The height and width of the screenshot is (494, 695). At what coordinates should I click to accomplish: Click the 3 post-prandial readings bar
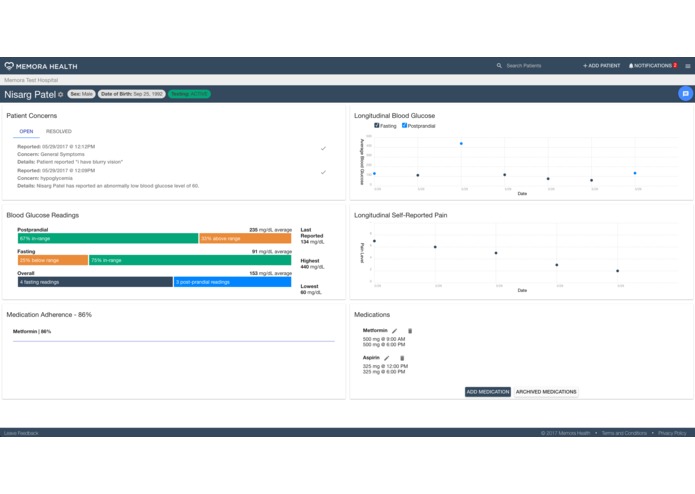(232, 282)
